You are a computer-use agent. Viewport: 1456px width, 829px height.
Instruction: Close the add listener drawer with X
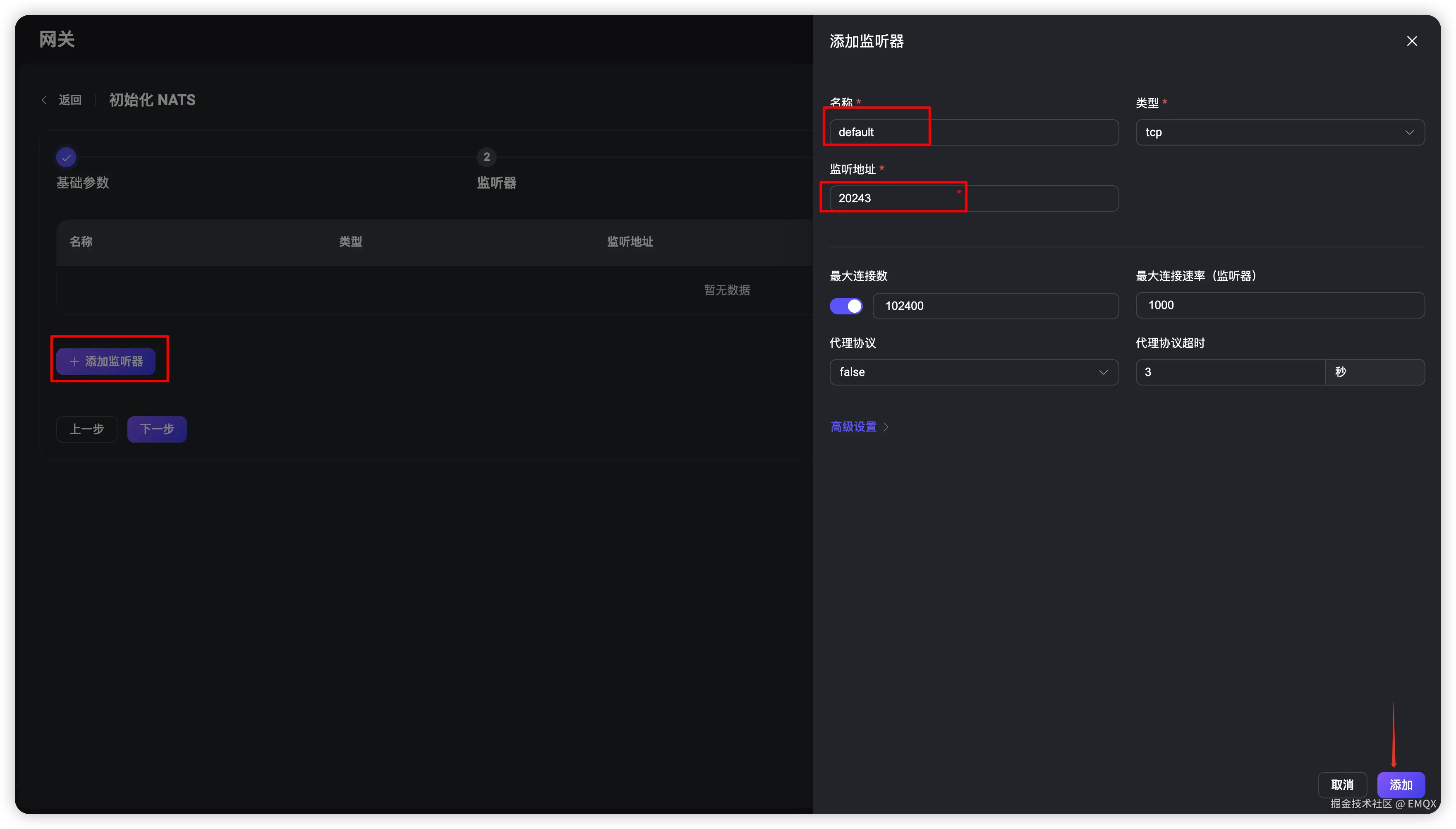click(1412, 41)
